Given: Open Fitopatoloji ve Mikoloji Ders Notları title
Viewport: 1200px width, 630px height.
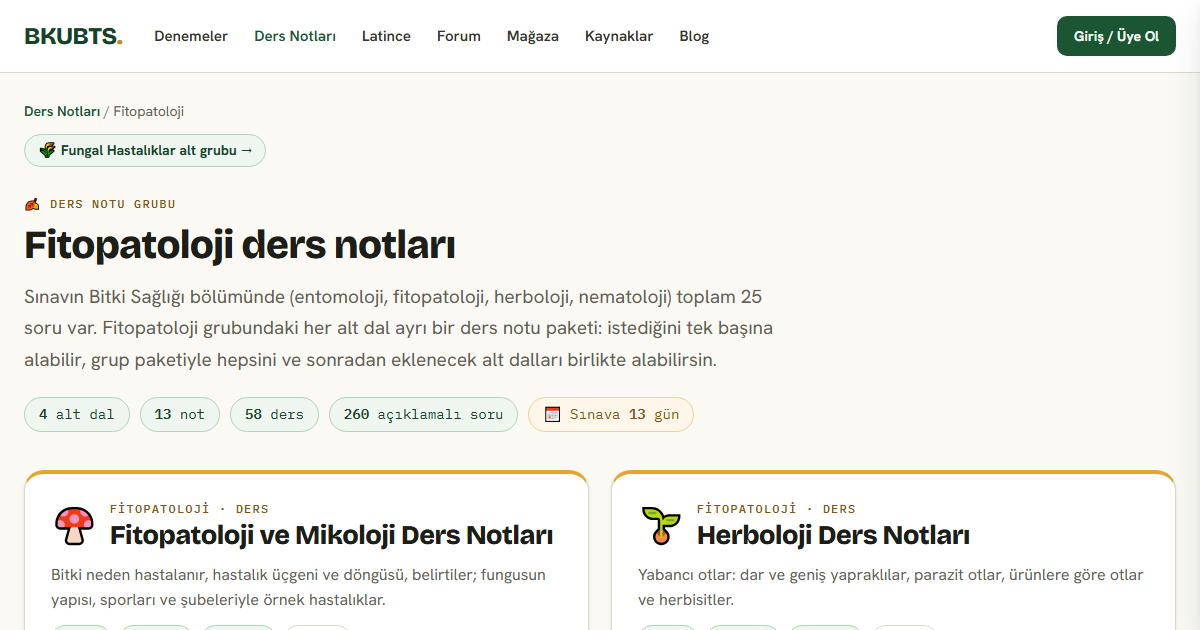Looking at the screenshot, I should click(x=331, y=535).
